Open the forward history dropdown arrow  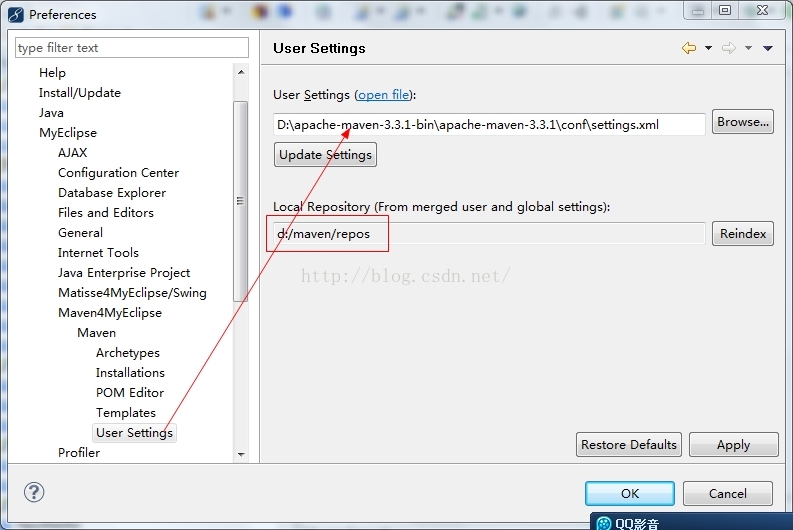pos(748,48)
